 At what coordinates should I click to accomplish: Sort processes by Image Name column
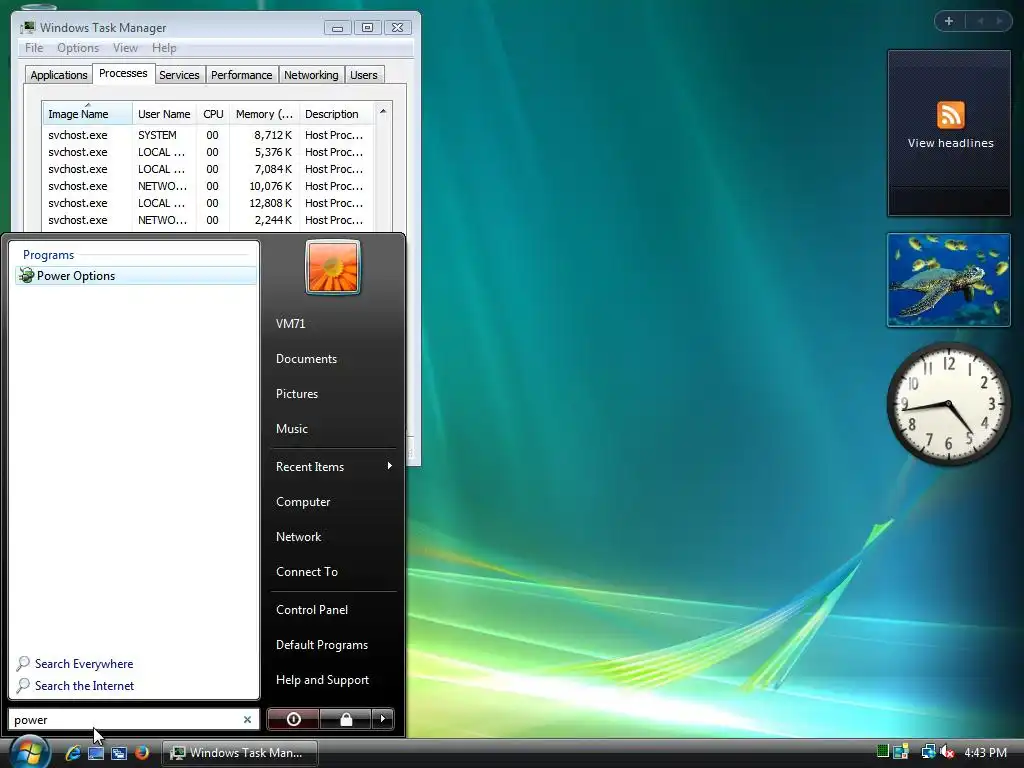click(87, 114)
